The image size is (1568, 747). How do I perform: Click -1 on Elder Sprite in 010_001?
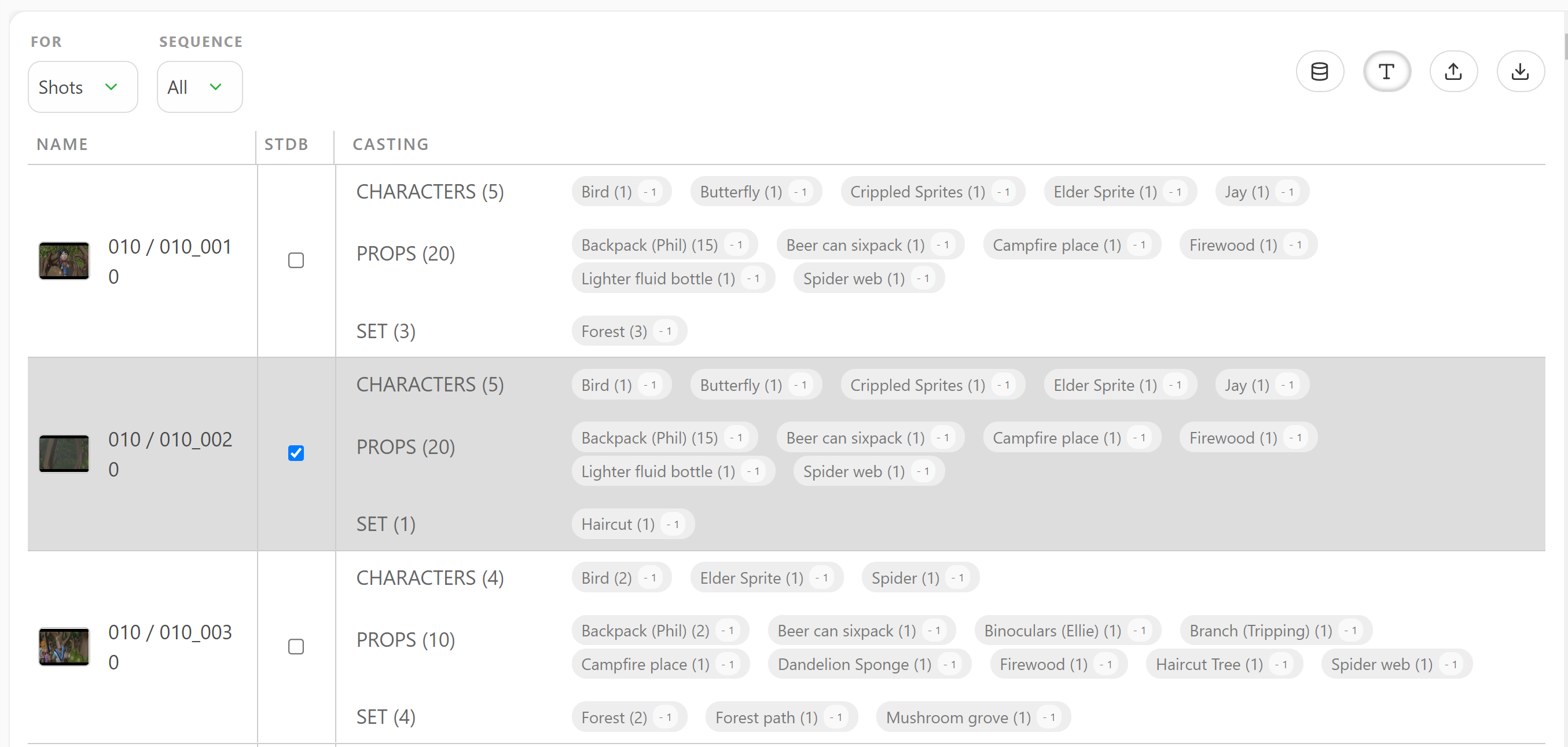tap(1176, 192)
